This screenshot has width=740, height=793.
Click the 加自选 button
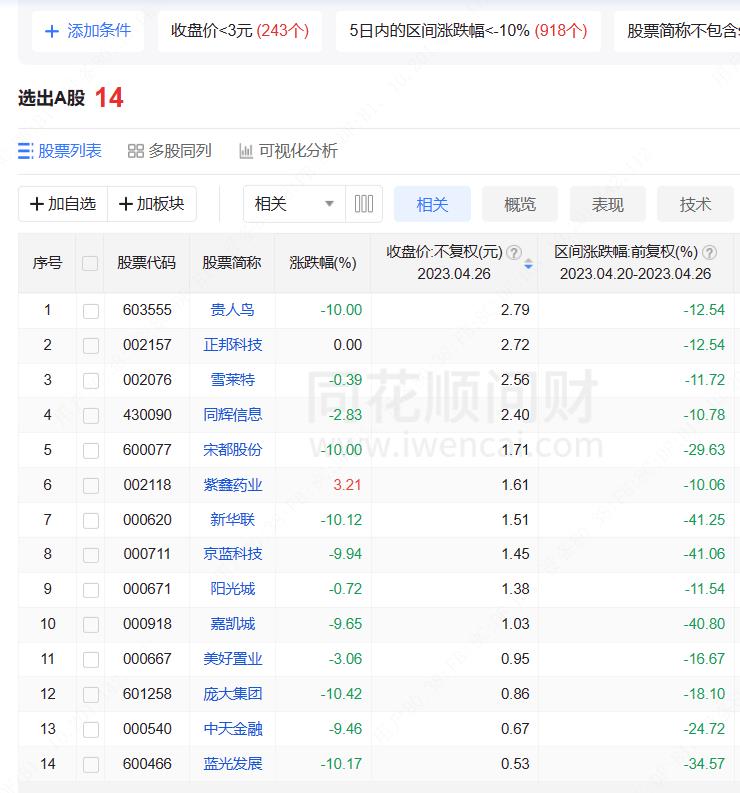tap(62, 204)
